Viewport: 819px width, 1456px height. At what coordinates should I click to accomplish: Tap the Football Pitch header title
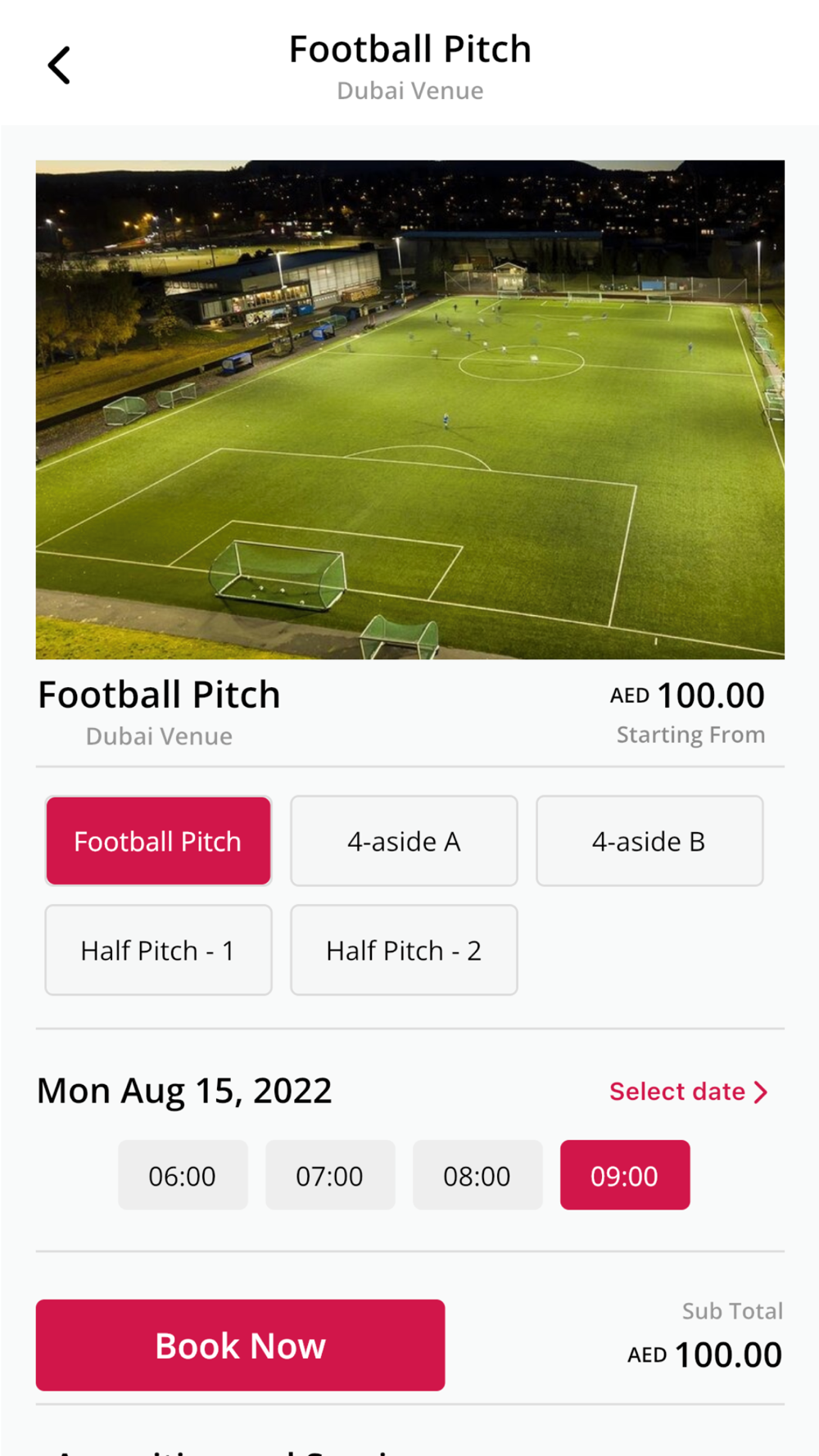409,49
